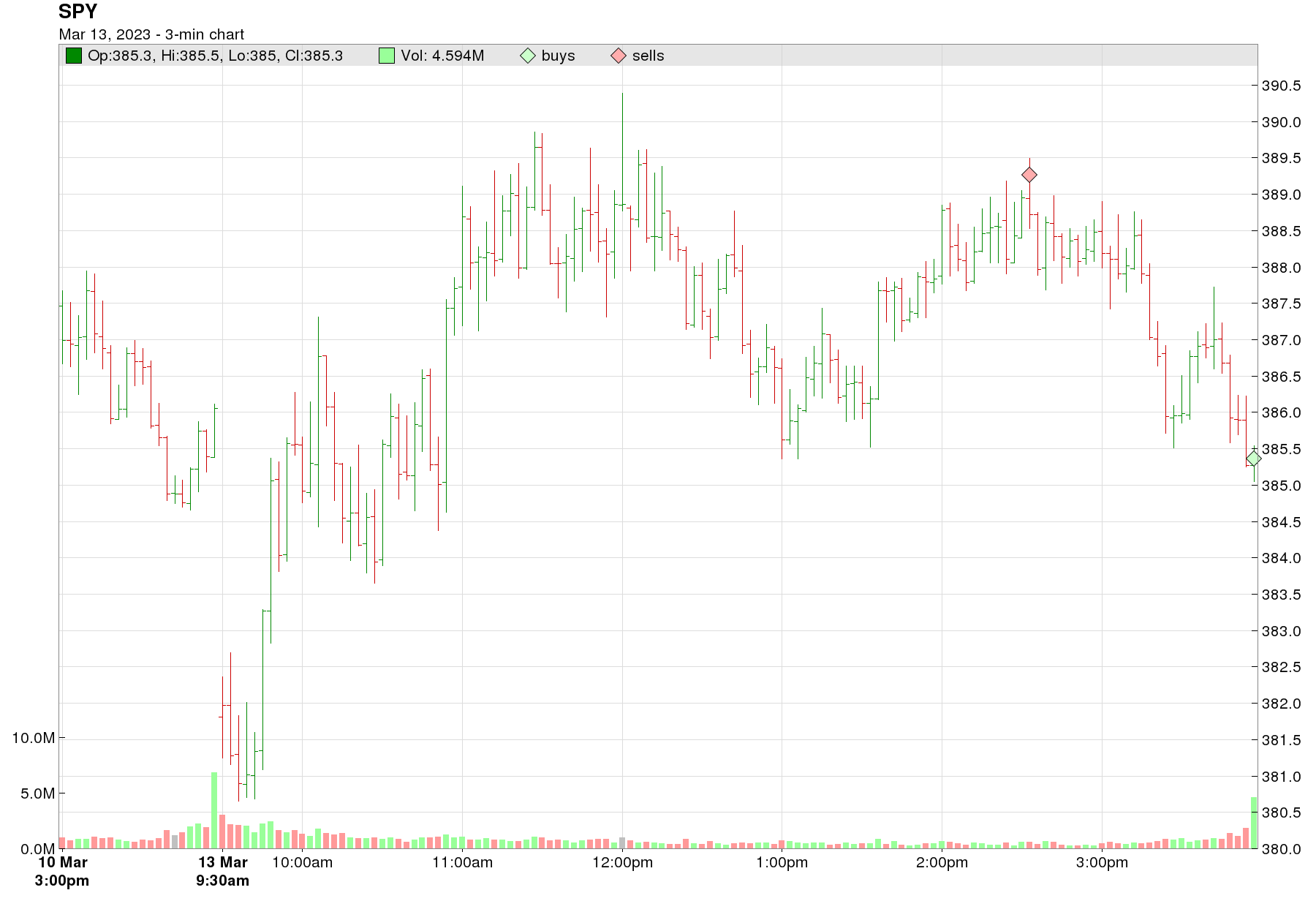The image size is (1316, 901).
Task: Click the 386.5 price axis label
Action: (x=1282, y=377)
